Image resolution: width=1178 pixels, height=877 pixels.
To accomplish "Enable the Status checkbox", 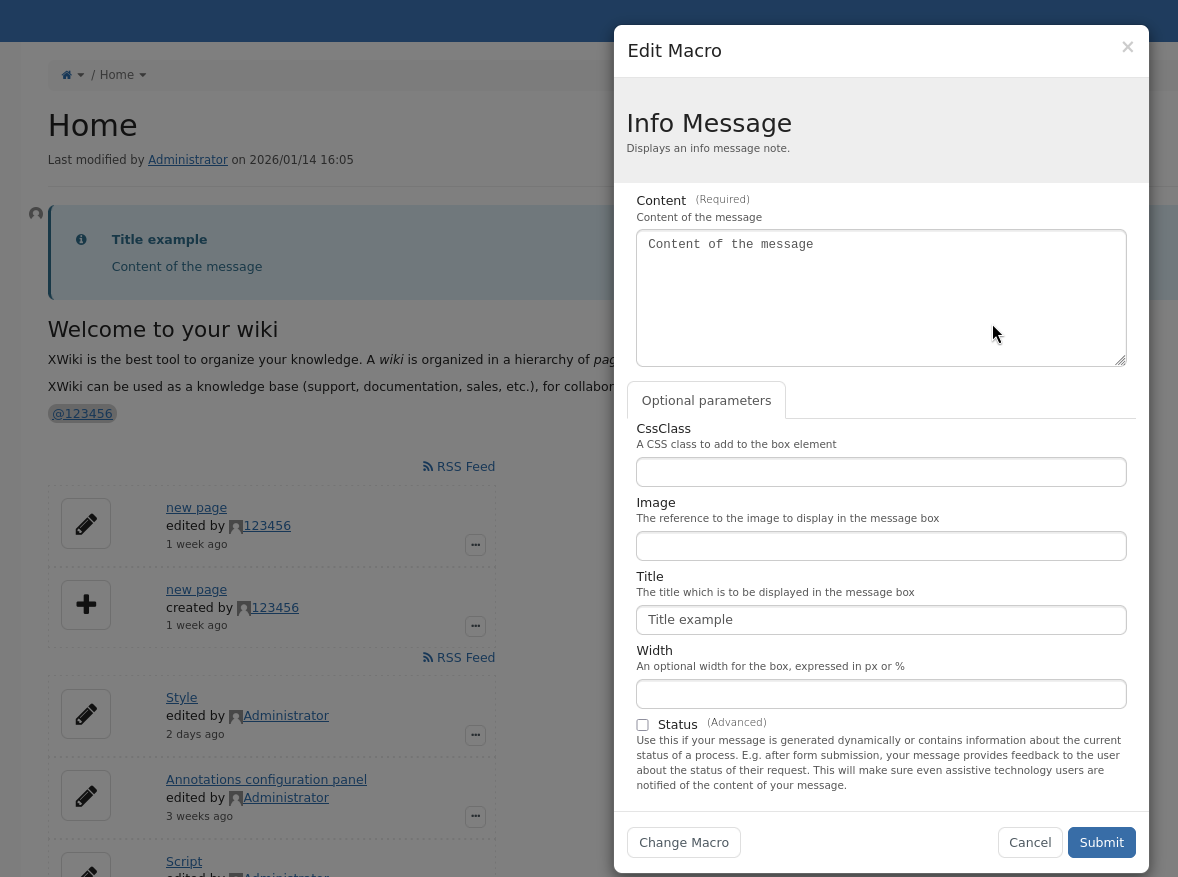I will pyautogui.click(x=642, y=725).
